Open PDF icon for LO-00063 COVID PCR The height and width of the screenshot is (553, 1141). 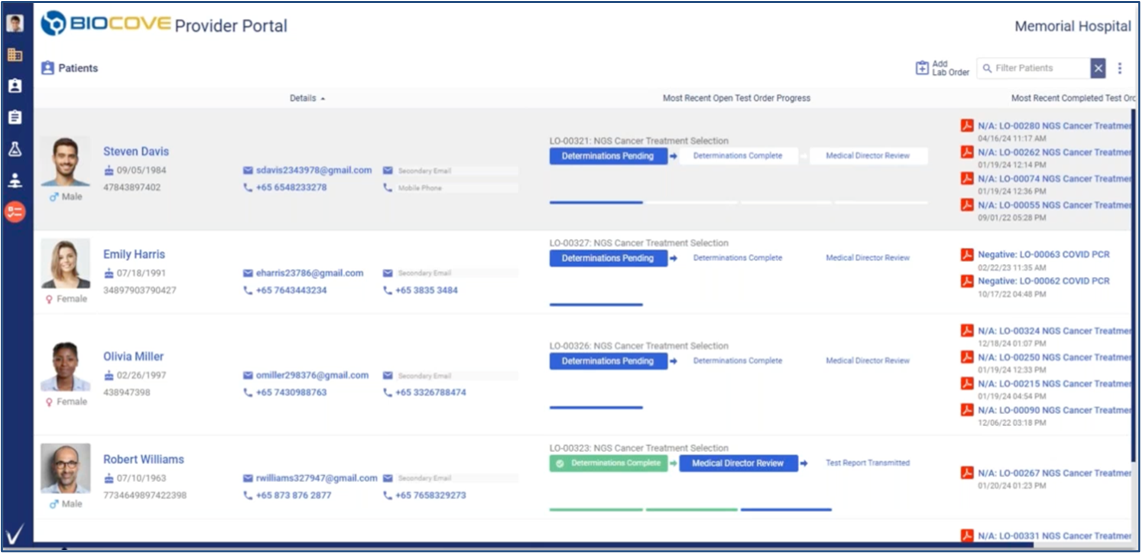[x=967, y=255]
